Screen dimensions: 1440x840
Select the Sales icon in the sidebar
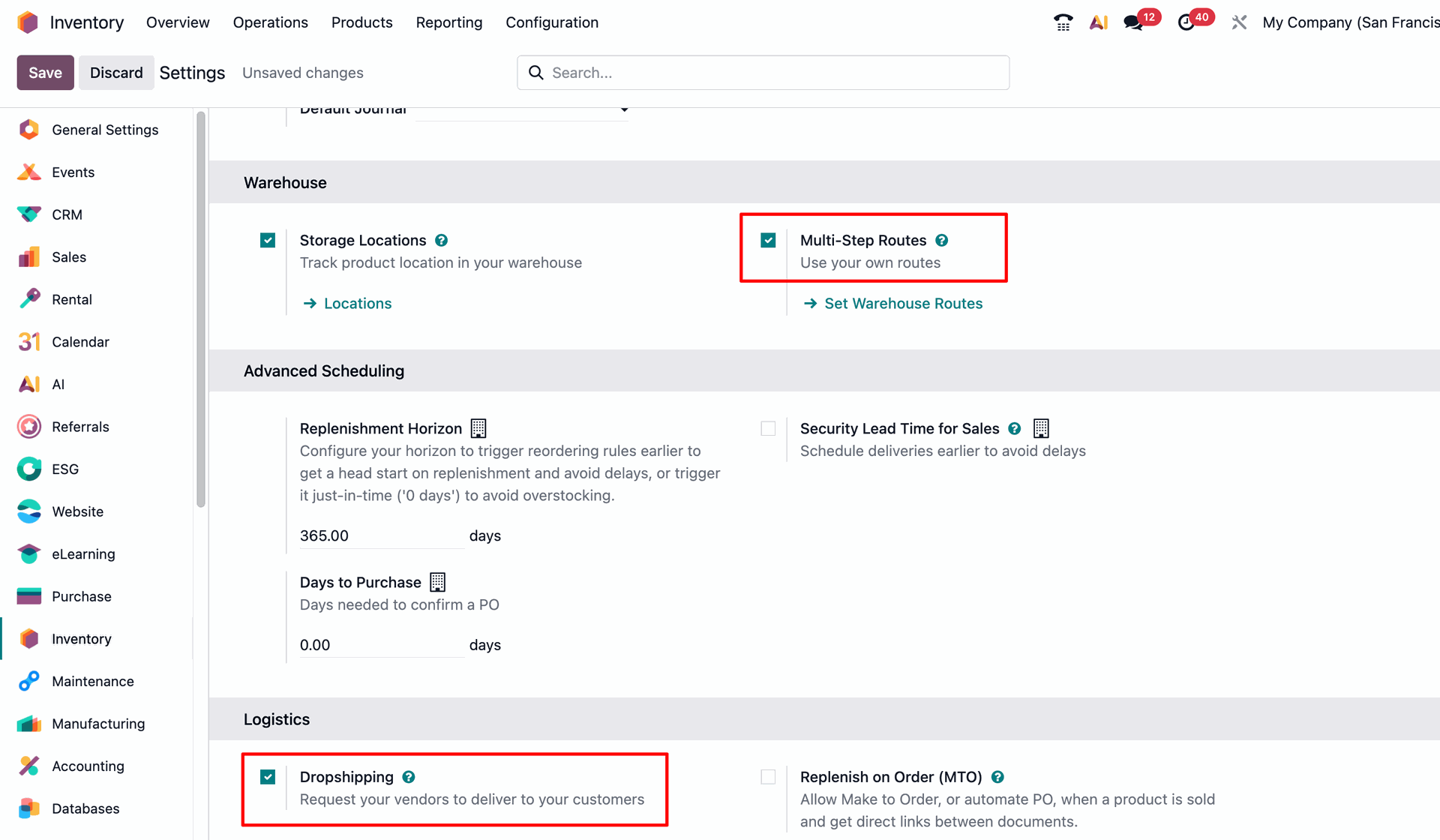28,256
